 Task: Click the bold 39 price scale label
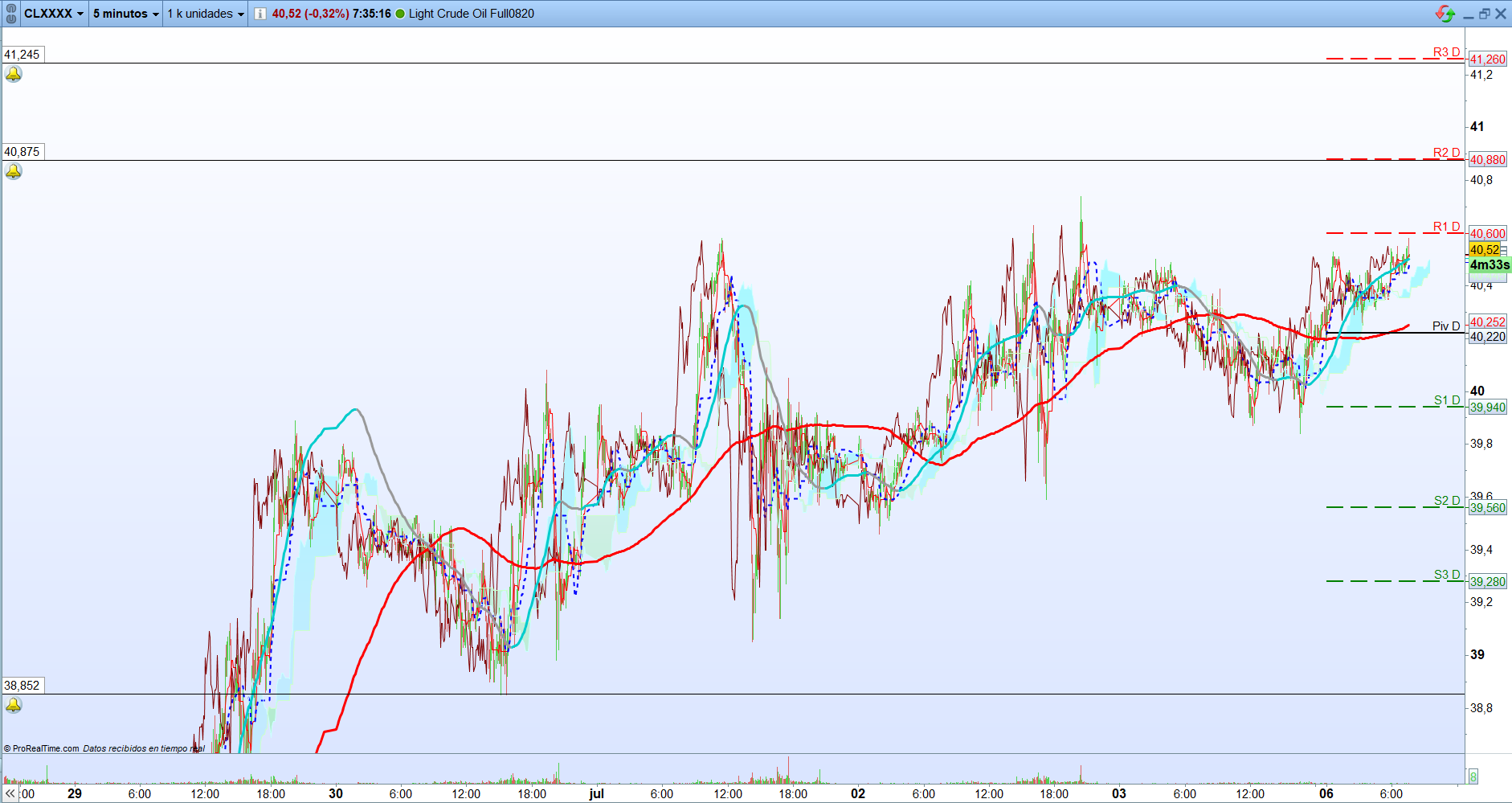click(x=1477, y=654)
